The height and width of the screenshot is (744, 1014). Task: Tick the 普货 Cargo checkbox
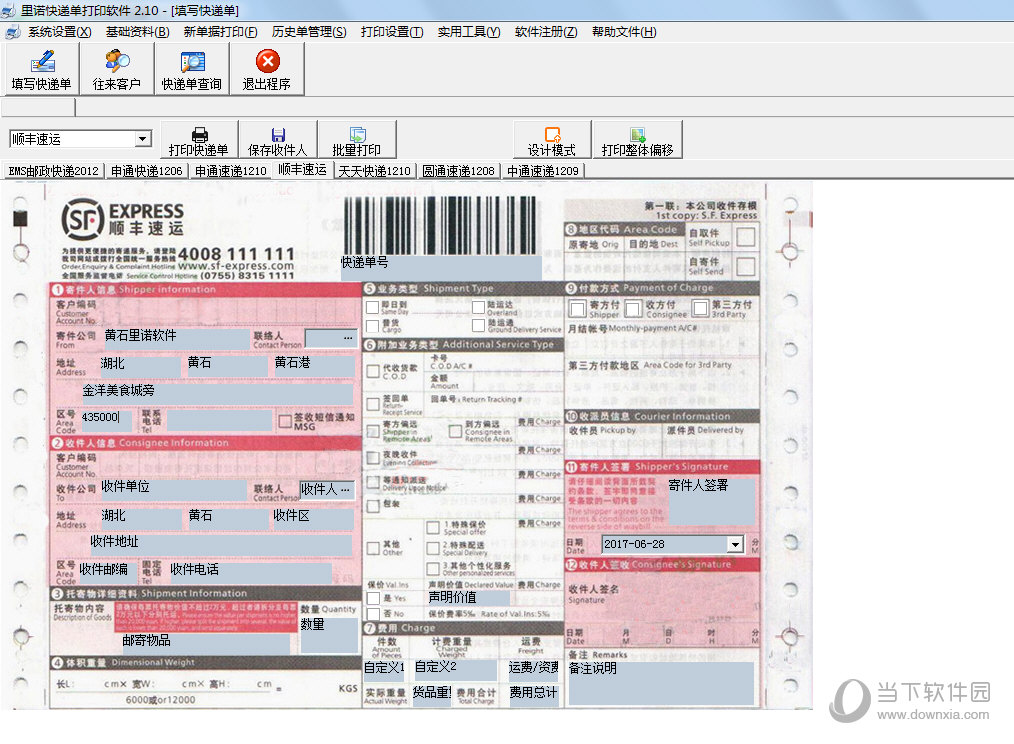coord(372,325)
